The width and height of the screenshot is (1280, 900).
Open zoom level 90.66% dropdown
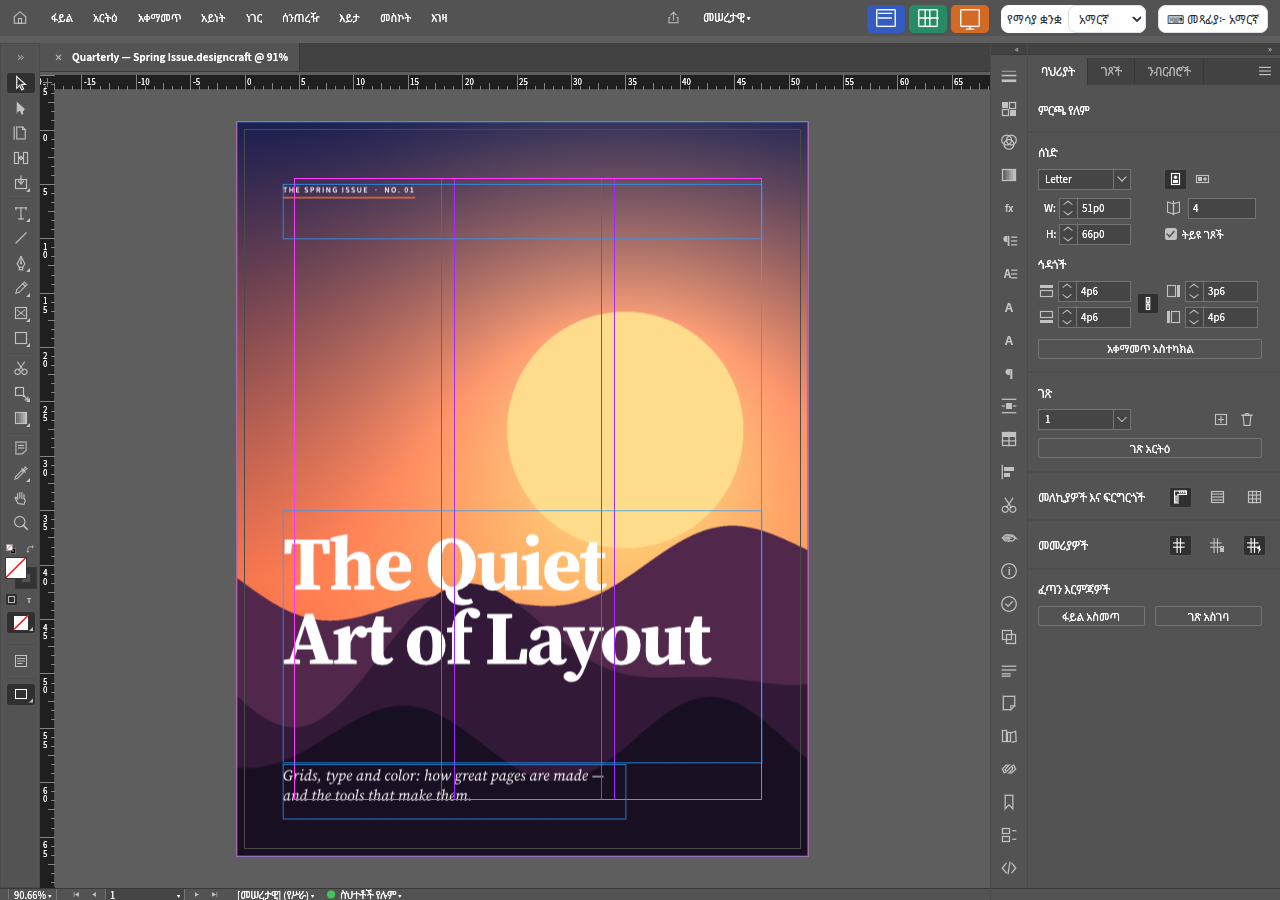click(x=33, y=895)
